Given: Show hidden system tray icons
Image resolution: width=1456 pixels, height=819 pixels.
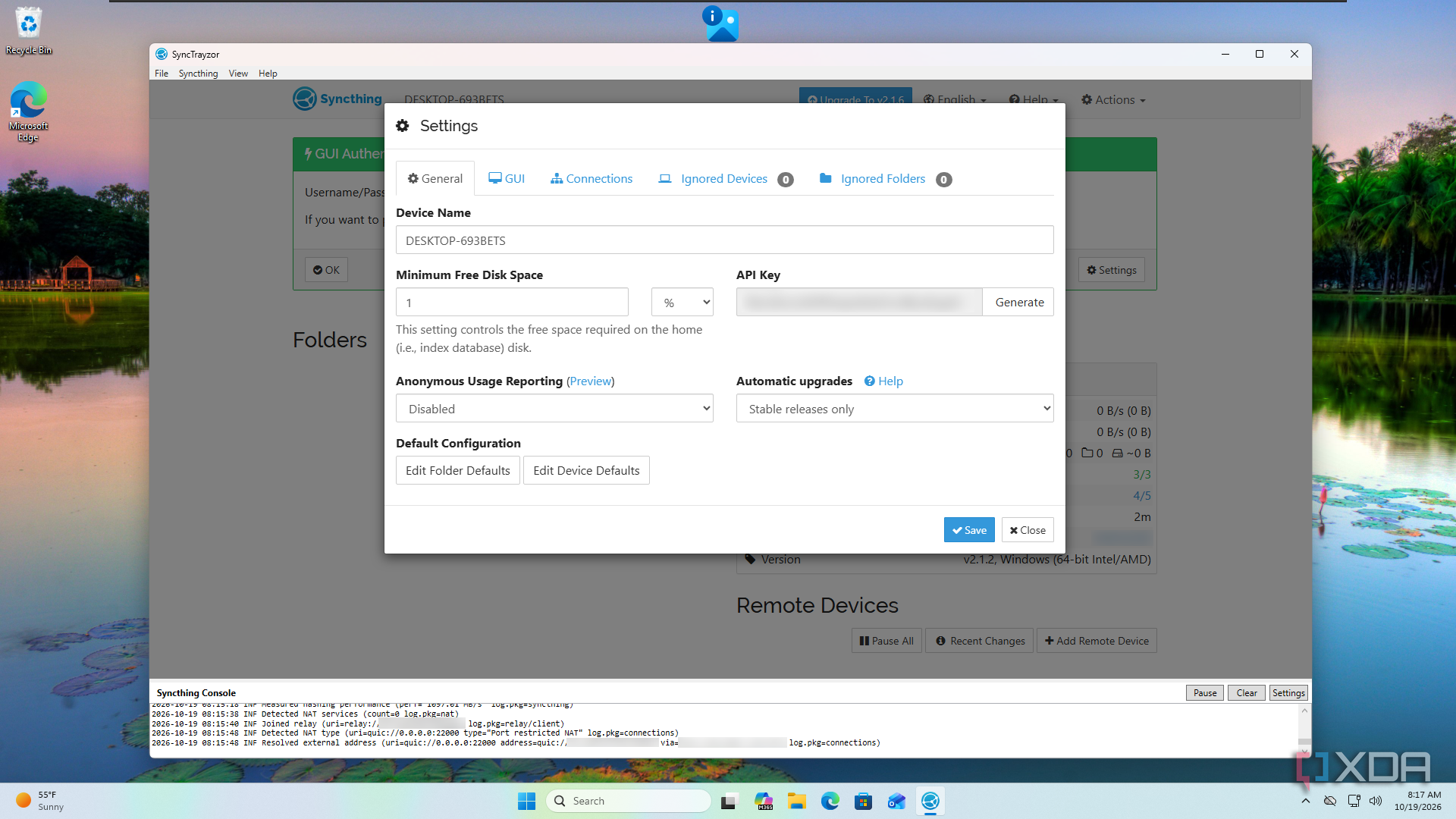Looking at the screenshot, I should pyautogui.click(x=1305, y=801).
